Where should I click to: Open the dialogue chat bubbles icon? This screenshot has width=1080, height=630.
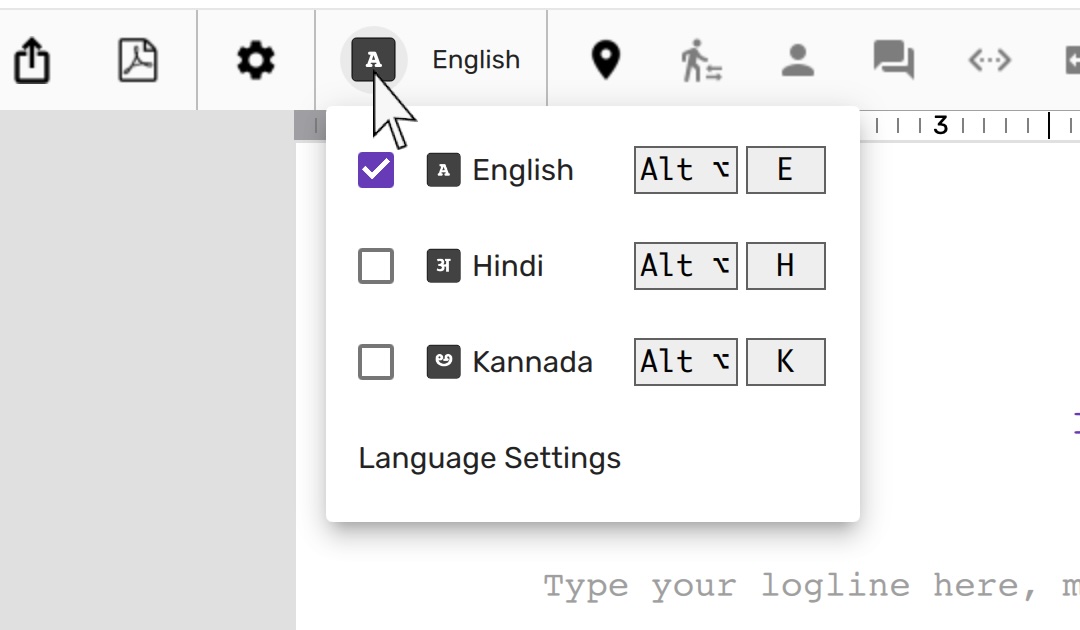click(x=893, y=61)
